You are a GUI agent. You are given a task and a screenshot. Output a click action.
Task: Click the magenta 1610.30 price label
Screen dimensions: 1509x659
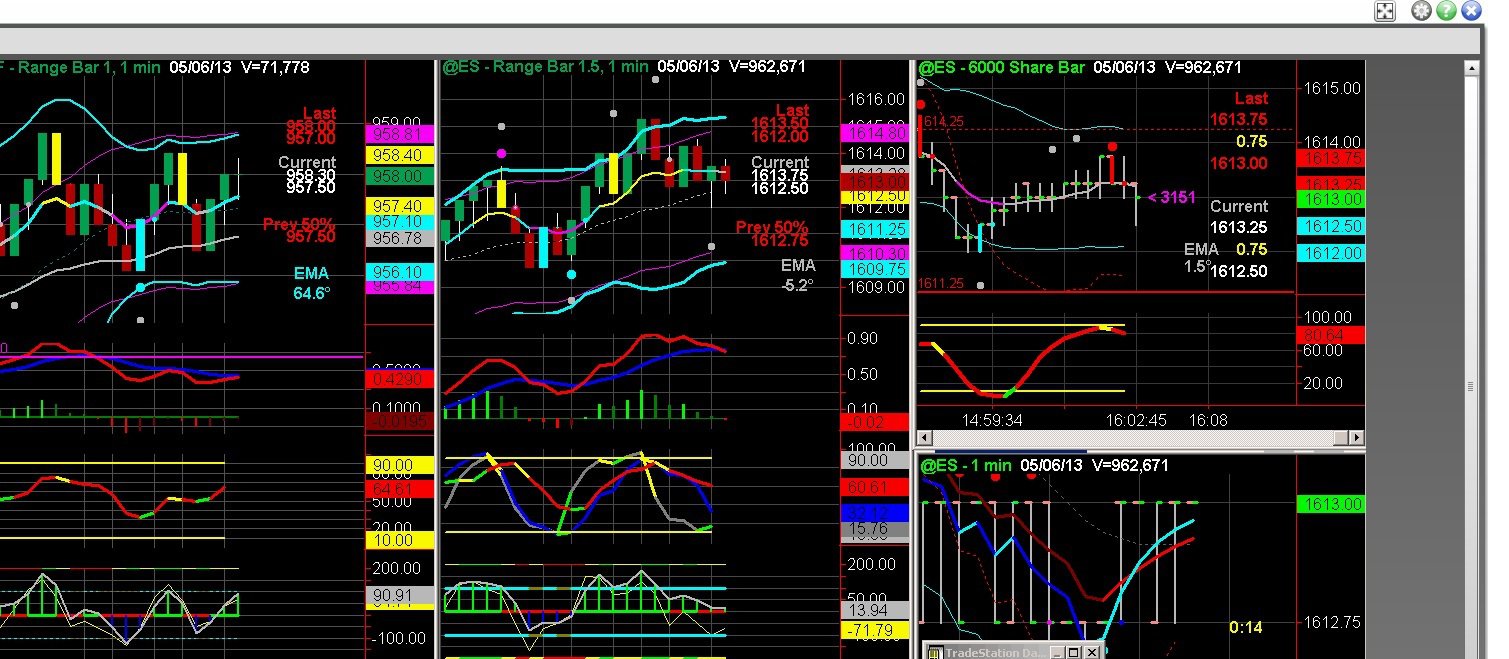coord(876,254)
